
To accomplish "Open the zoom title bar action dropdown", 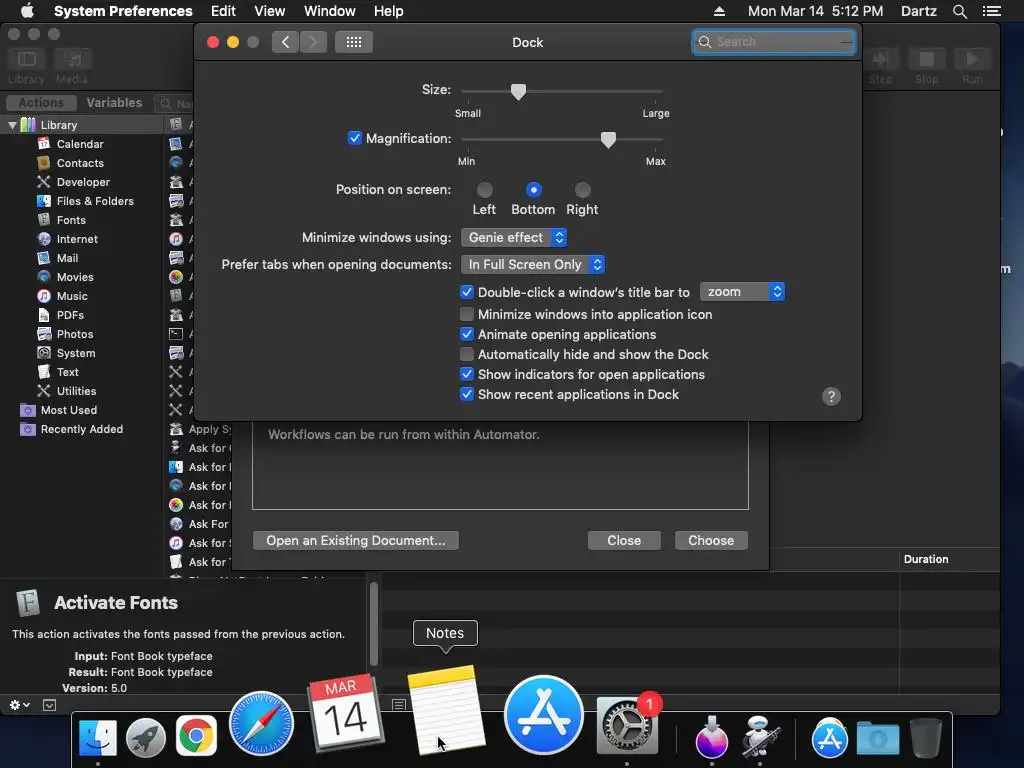I will tap(742, 292).
